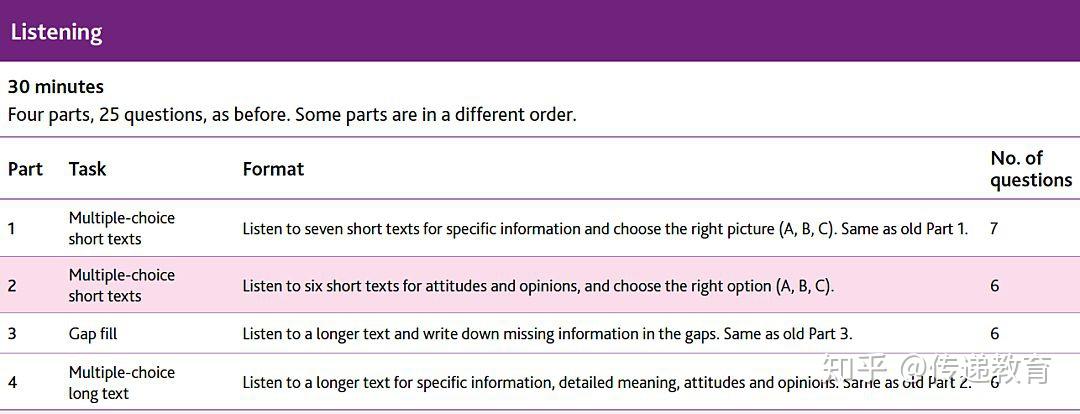Click the question count "7" for Part 1
This screenshot has width=1080, height=414.
click(x=994, y=228)
